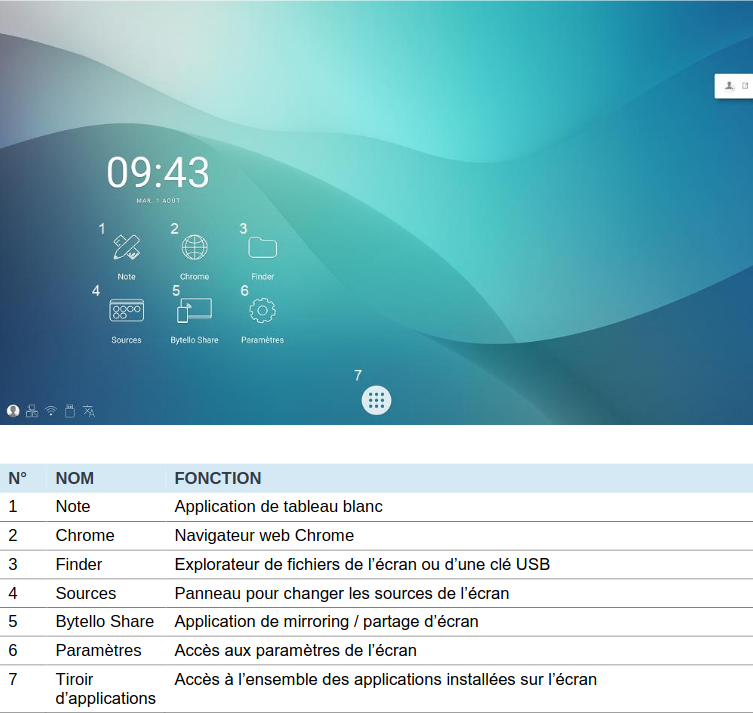
Task: Click the date line under the clock
Action: pos(158,201)
